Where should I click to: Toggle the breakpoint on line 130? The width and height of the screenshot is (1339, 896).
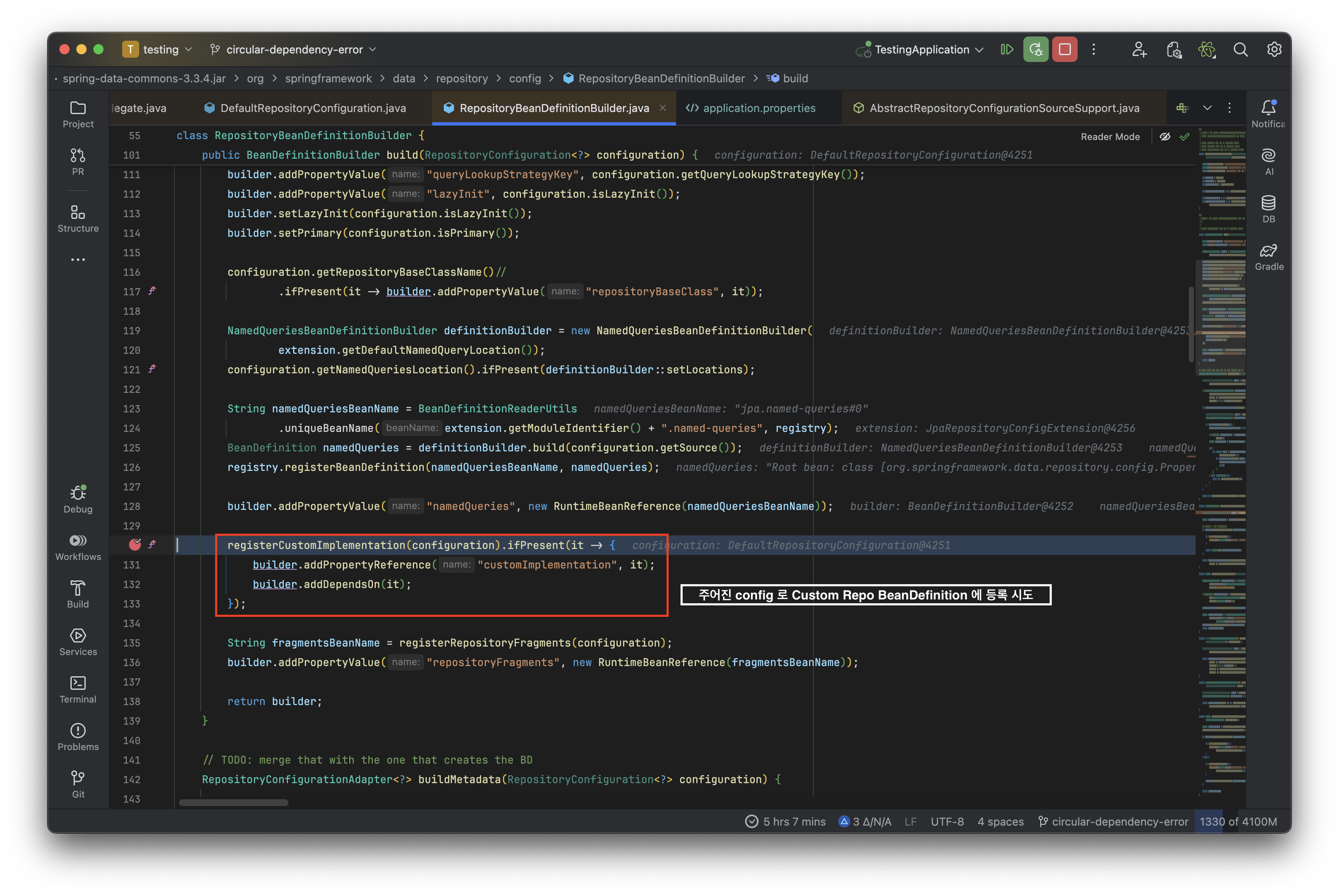(x=135, y=545)
